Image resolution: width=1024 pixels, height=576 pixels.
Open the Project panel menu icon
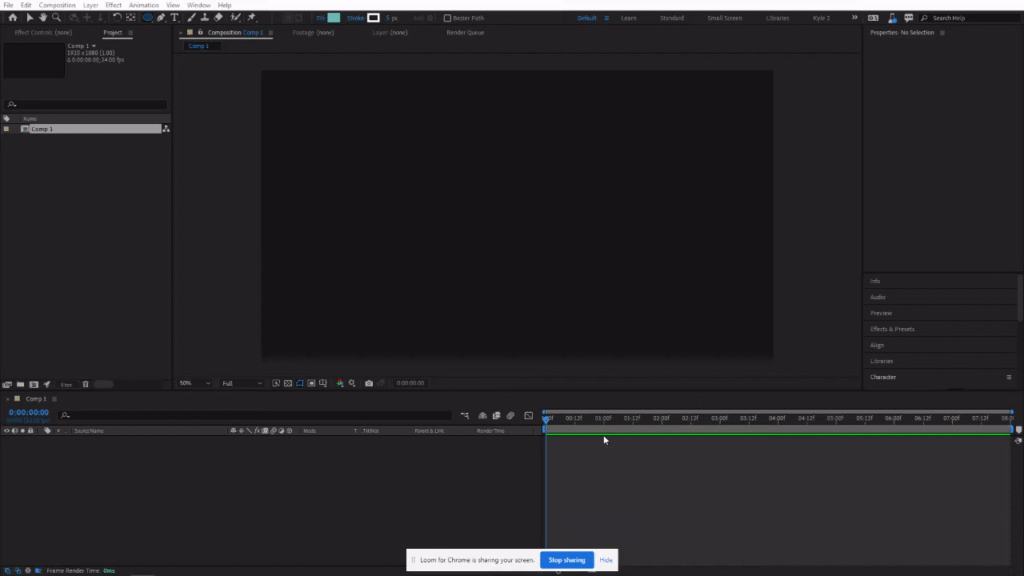[x=131, y=33]
